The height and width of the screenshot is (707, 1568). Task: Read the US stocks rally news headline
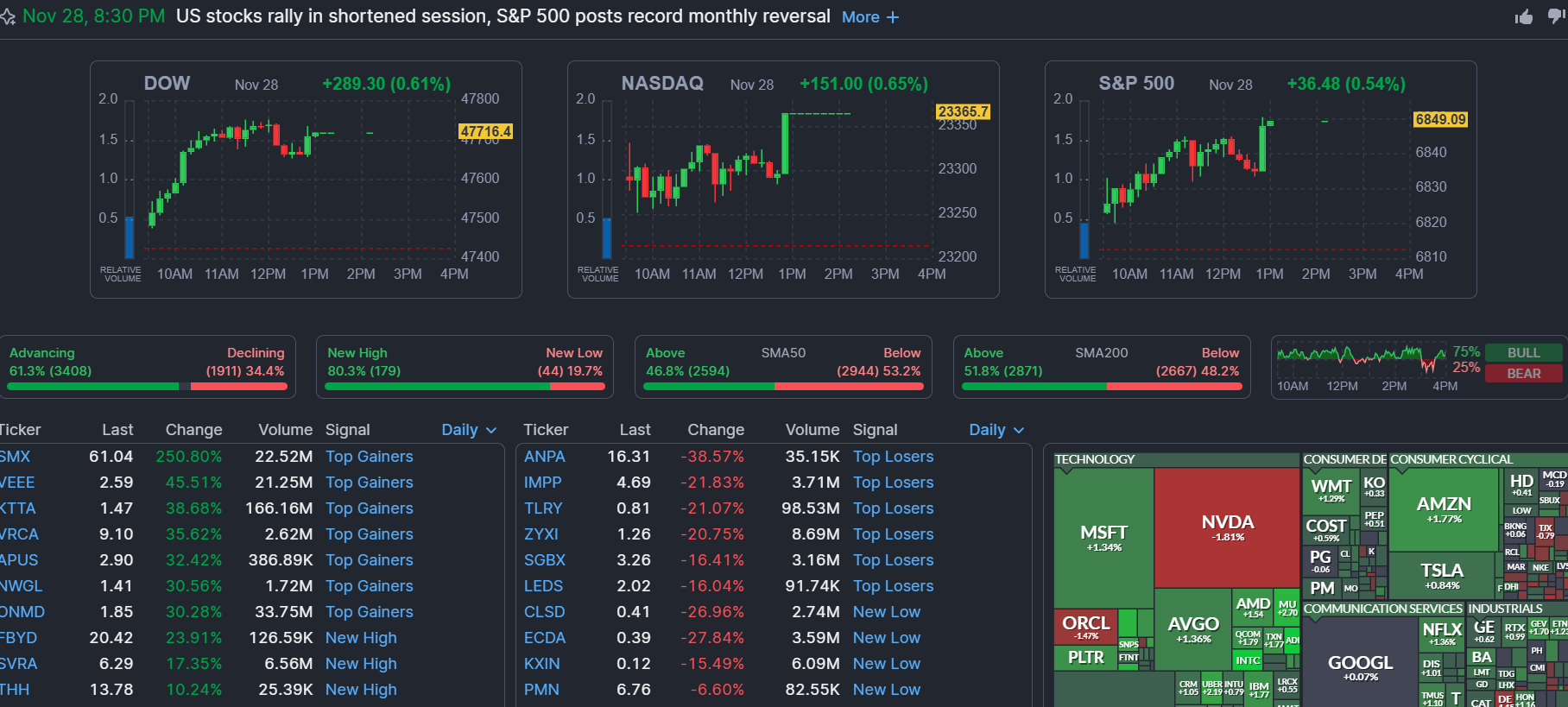[503, 16]
